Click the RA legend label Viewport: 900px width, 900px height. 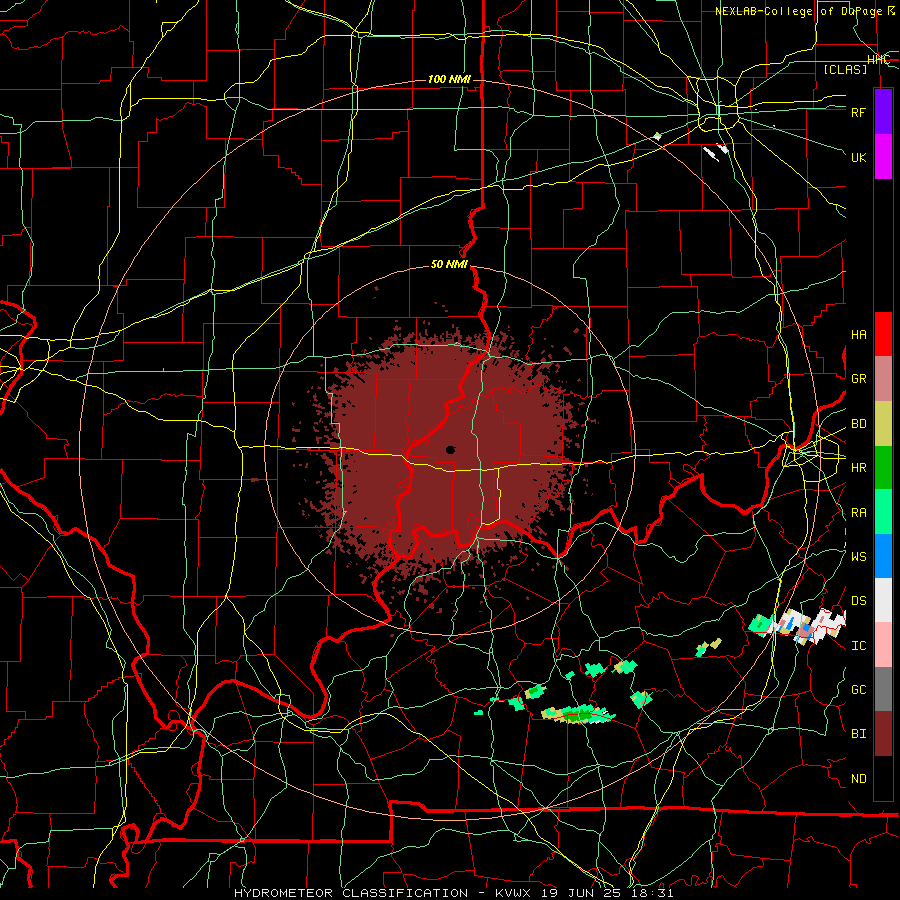859,513
